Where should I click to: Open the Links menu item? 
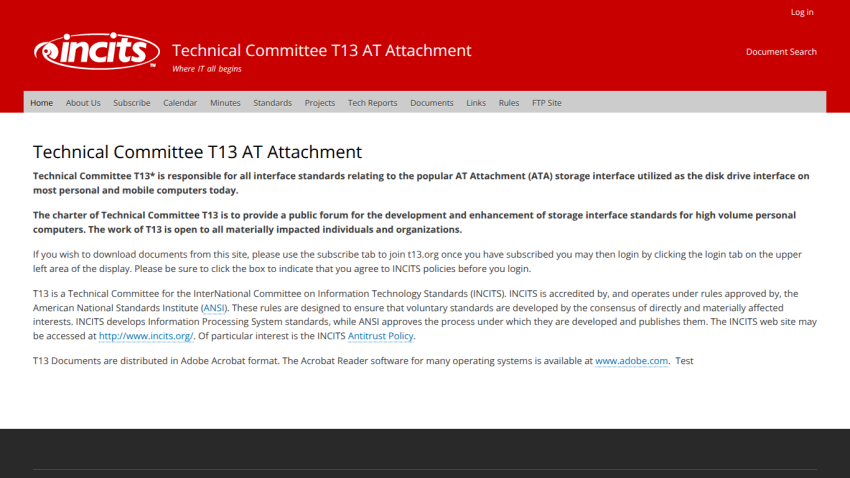click(476, 102)
